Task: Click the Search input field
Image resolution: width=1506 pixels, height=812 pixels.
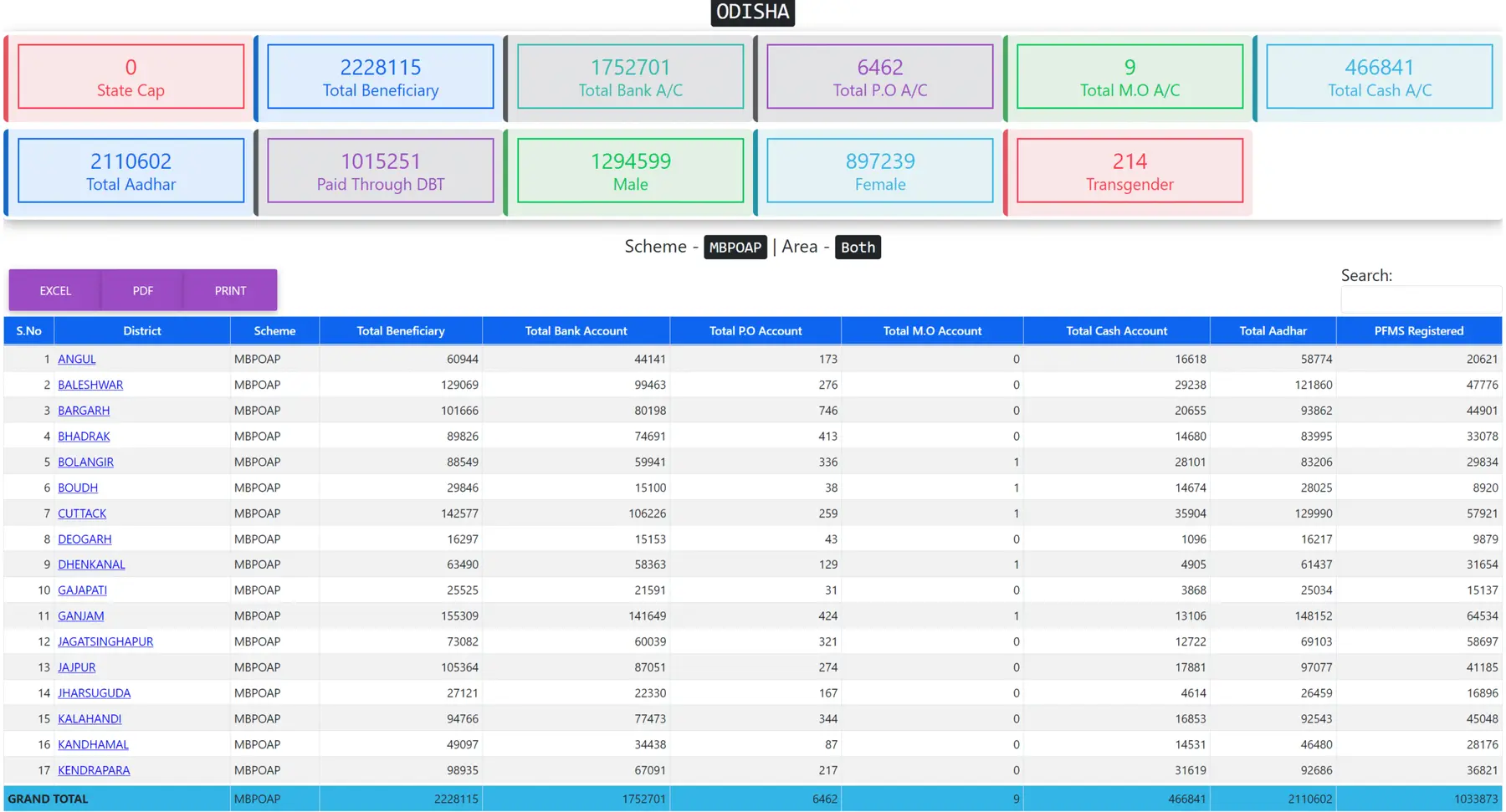Action: pos(1420,299)
